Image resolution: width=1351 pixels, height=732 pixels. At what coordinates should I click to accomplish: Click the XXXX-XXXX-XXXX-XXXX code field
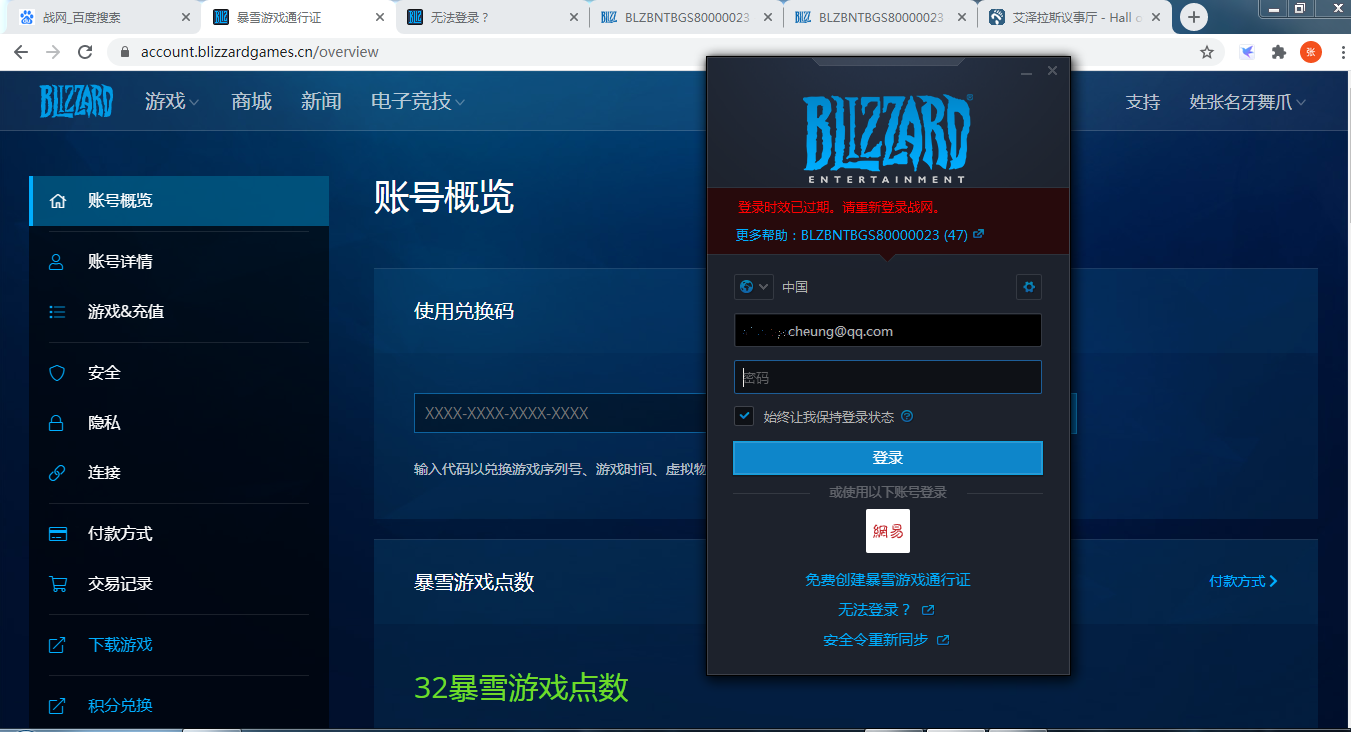point(560,413)
